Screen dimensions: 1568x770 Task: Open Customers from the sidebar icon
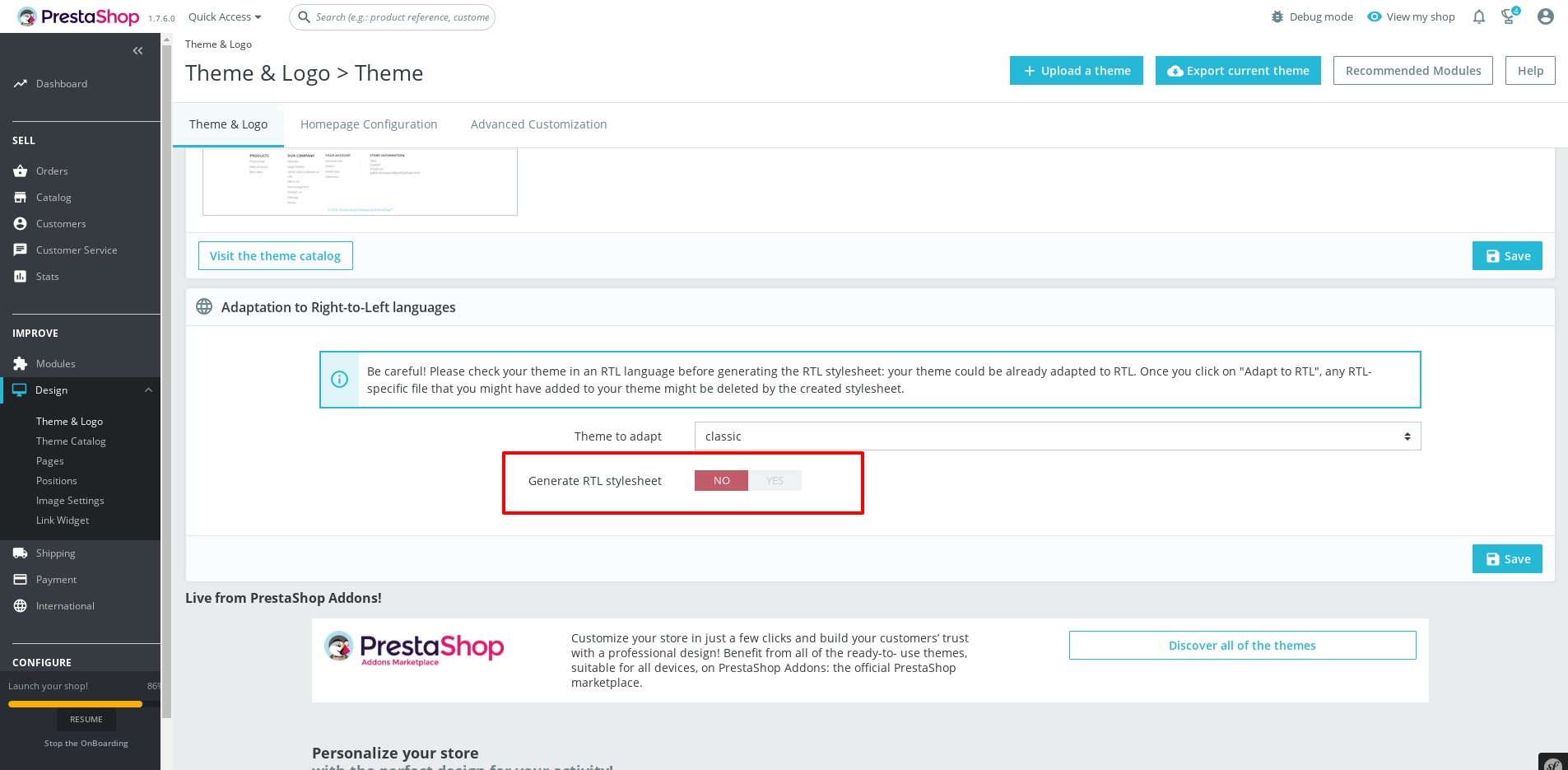[x=20, y=223]
